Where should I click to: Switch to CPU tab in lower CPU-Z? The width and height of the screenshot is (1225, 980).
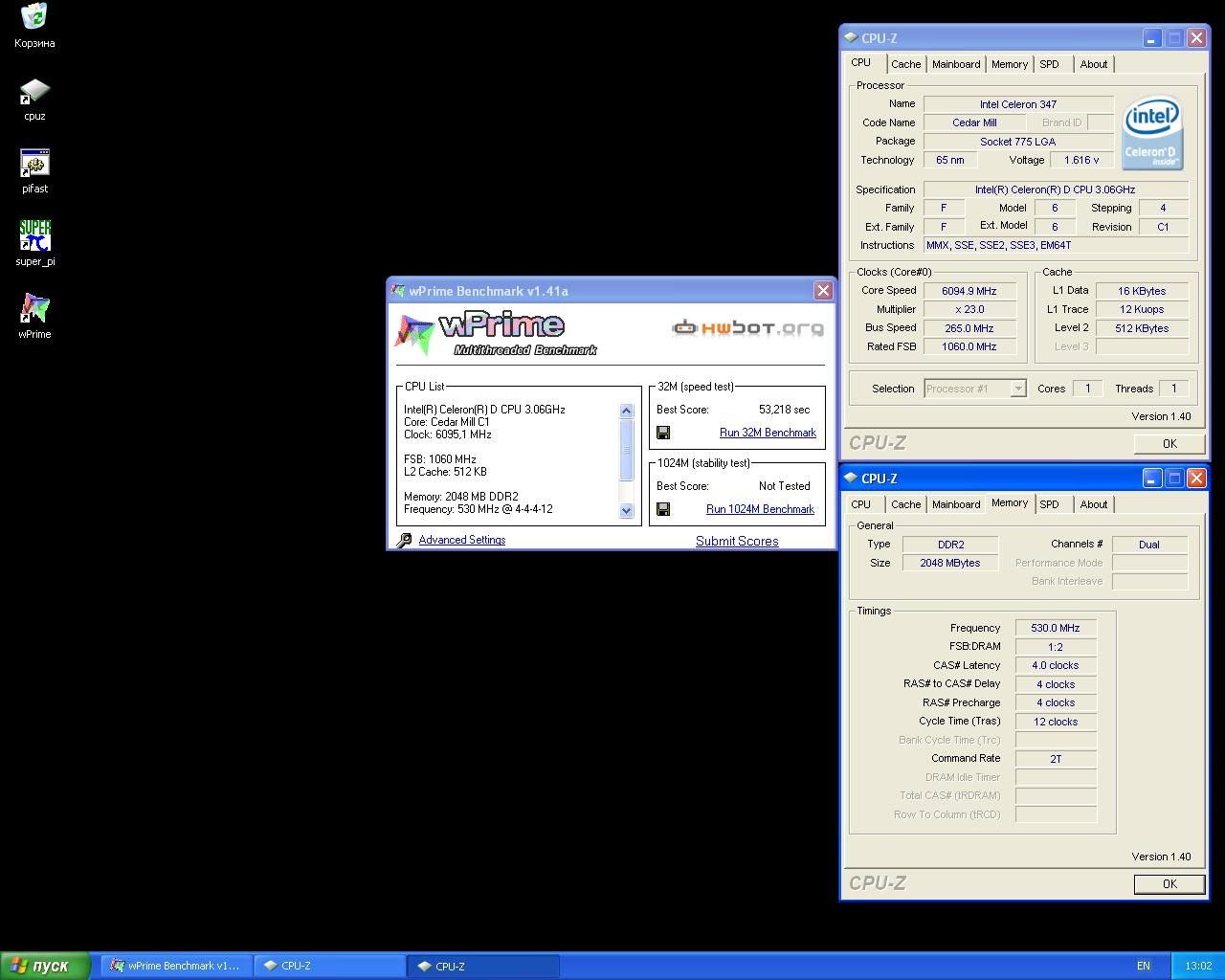(x=861, y=504)
